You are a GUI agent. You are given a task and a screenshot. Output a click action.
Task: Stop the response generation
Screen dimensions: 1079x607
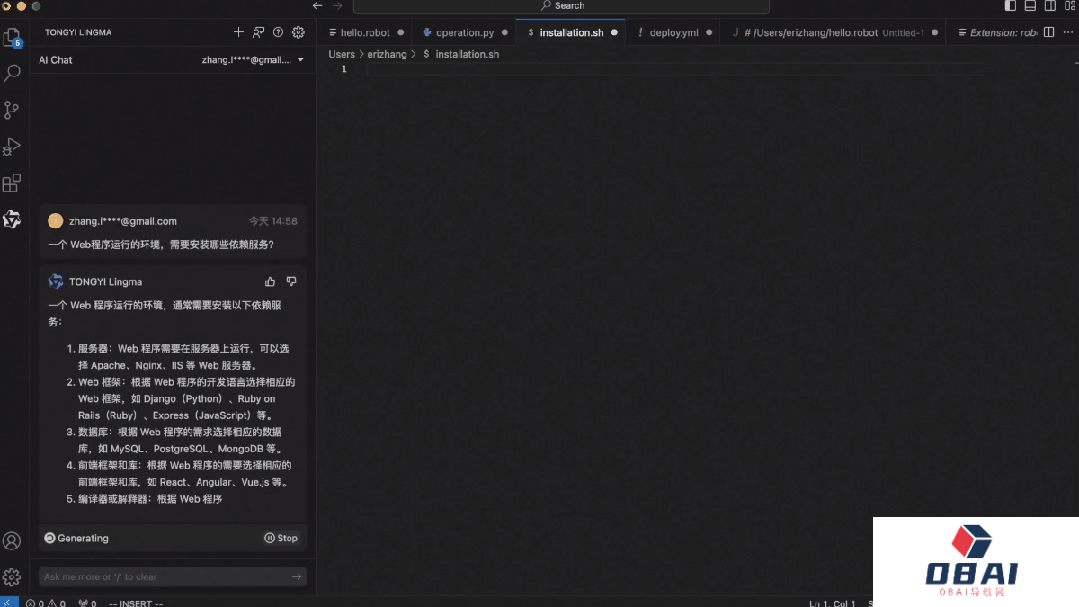pyautogui.click(x=281, y=538)
